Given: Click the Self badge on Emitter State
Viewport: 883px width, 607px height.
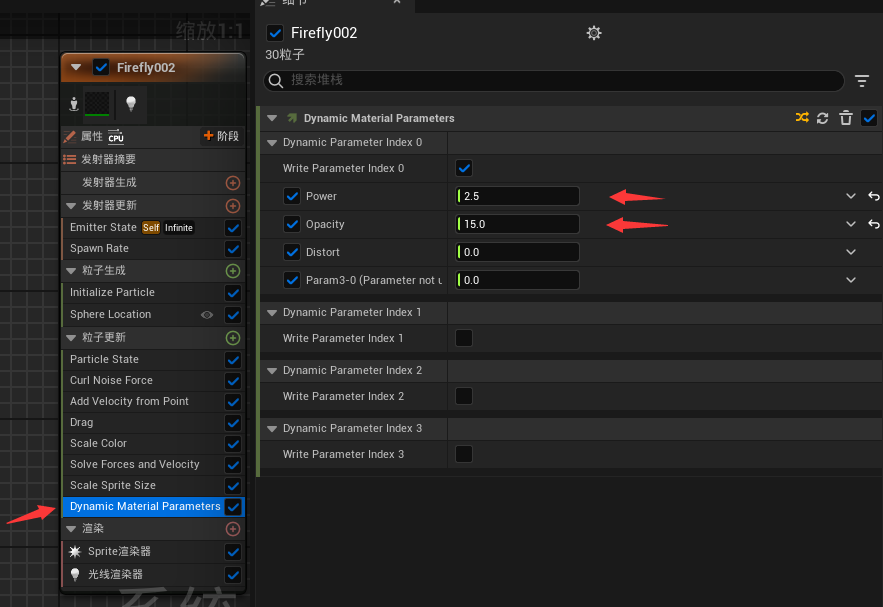Looking at the screenshot, I should (x=150, y=227).
